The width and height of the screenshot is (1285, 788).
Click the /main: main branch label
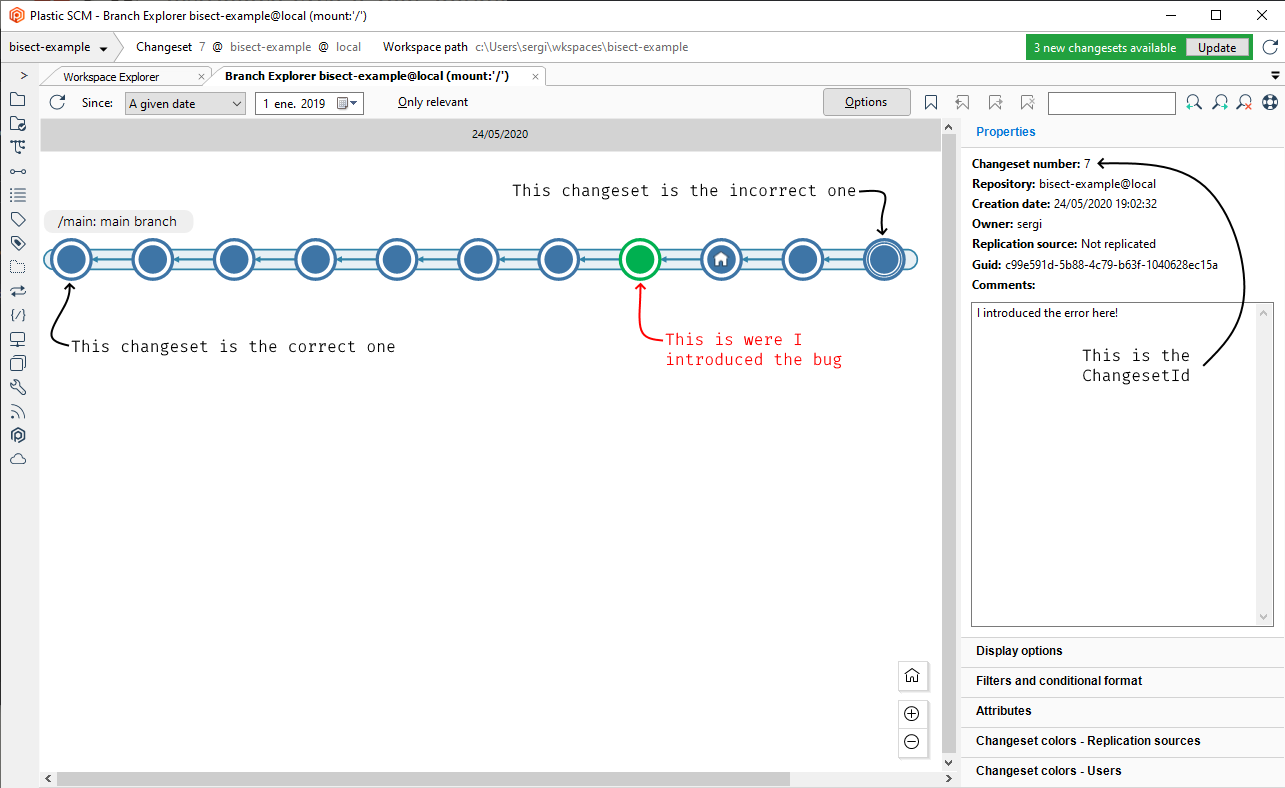tap(118, 222)
